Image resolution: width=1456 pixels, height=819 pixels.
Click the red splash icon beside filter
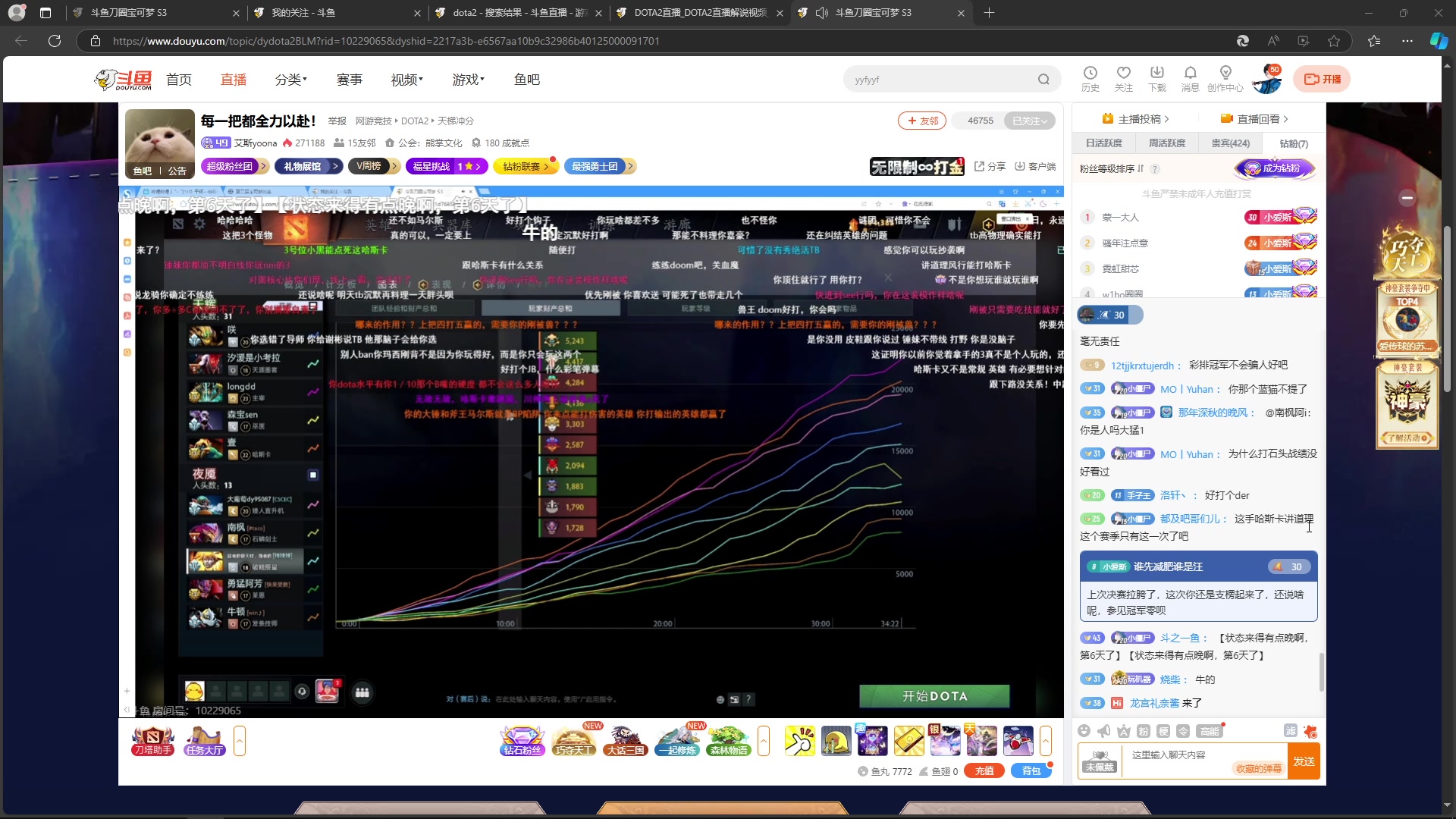(1310, 731)
